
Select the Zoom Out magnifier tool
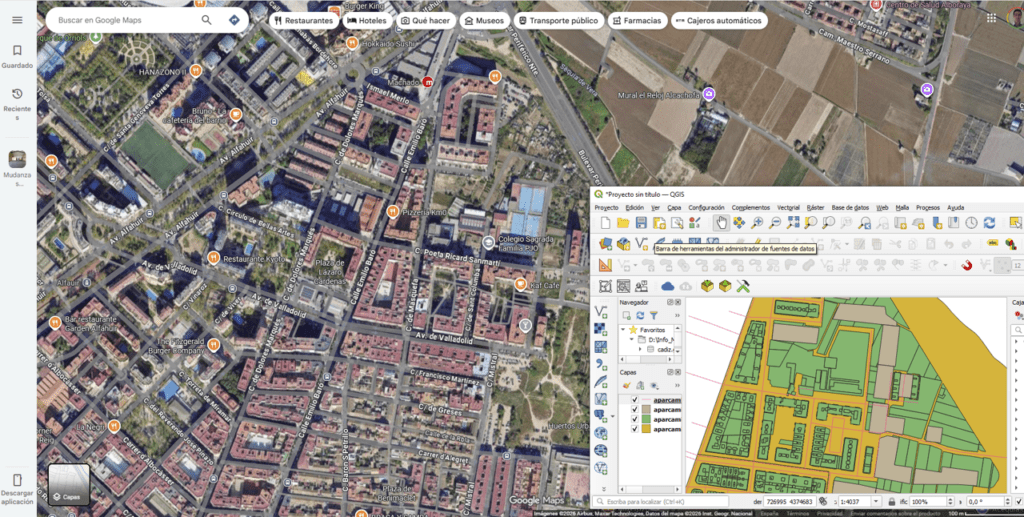[775, 223]
